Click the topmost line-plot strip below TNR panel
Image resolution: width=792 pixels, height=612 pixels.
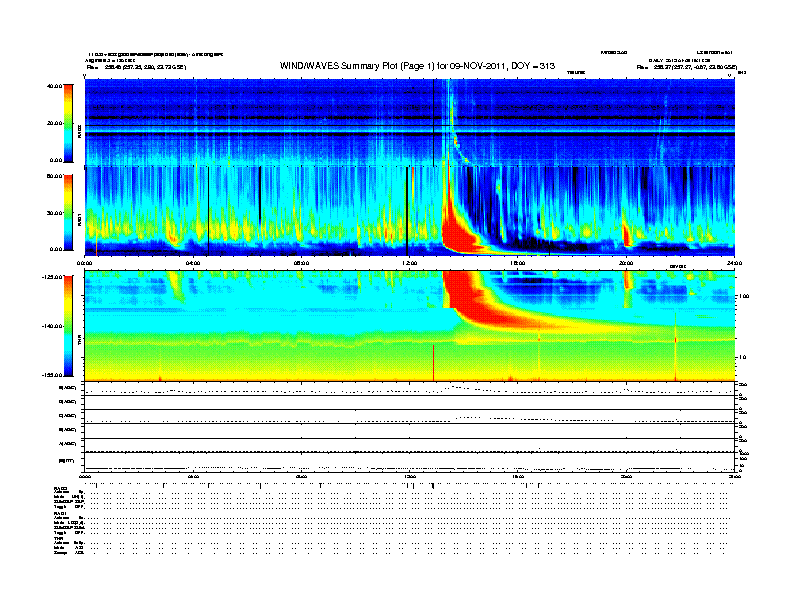[410, 388]
